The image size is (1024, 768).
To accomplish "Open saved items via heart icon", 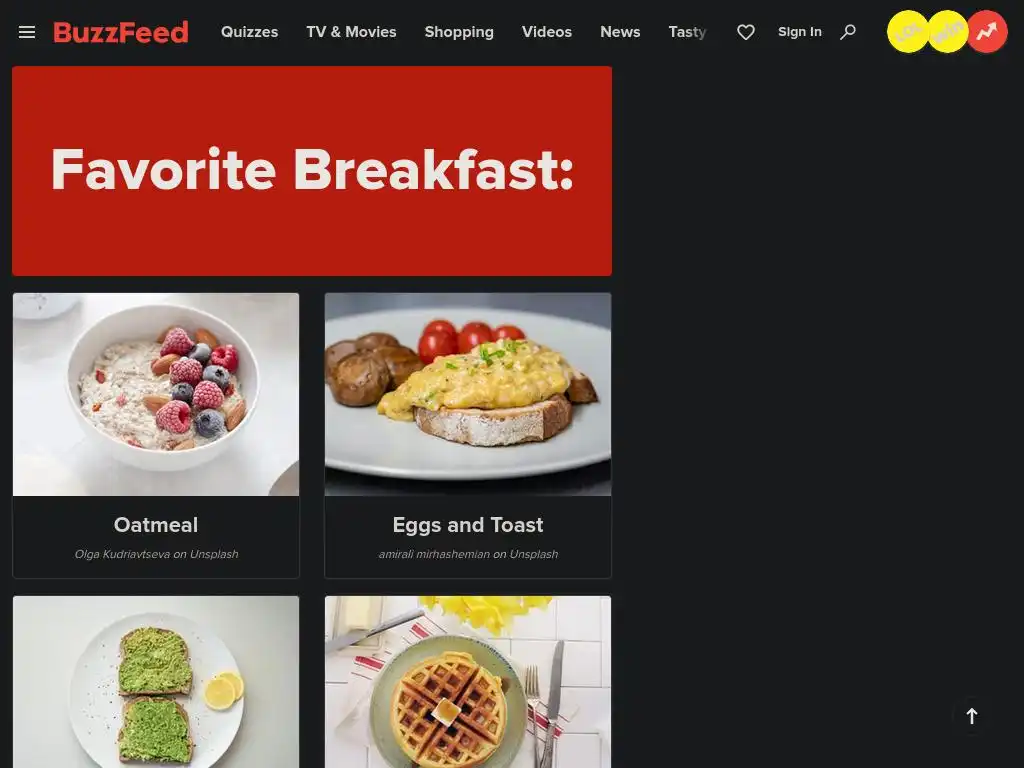I will [x=746, y=32].
